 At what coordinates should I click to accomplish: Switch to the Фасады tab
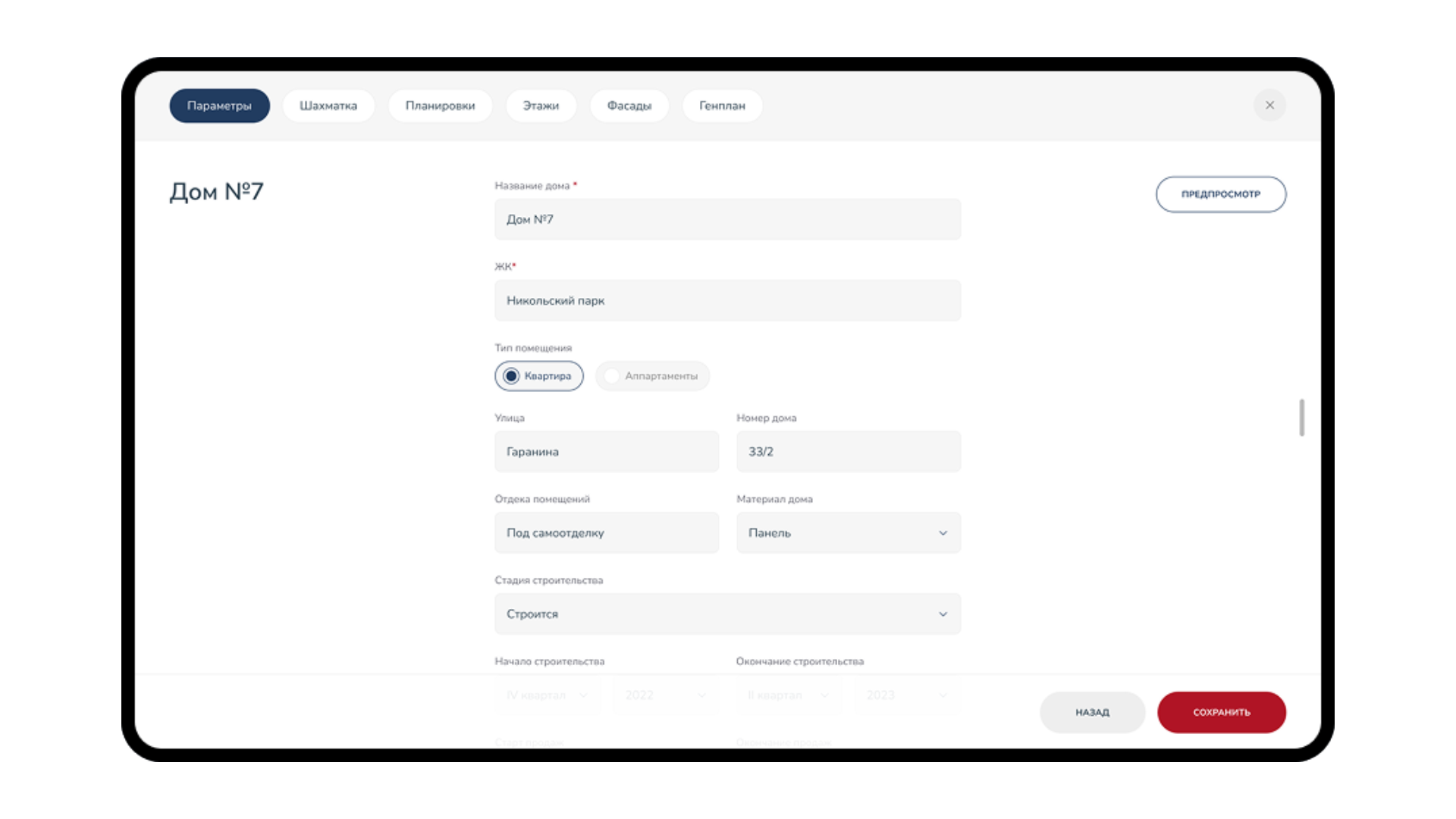[629, 106]
